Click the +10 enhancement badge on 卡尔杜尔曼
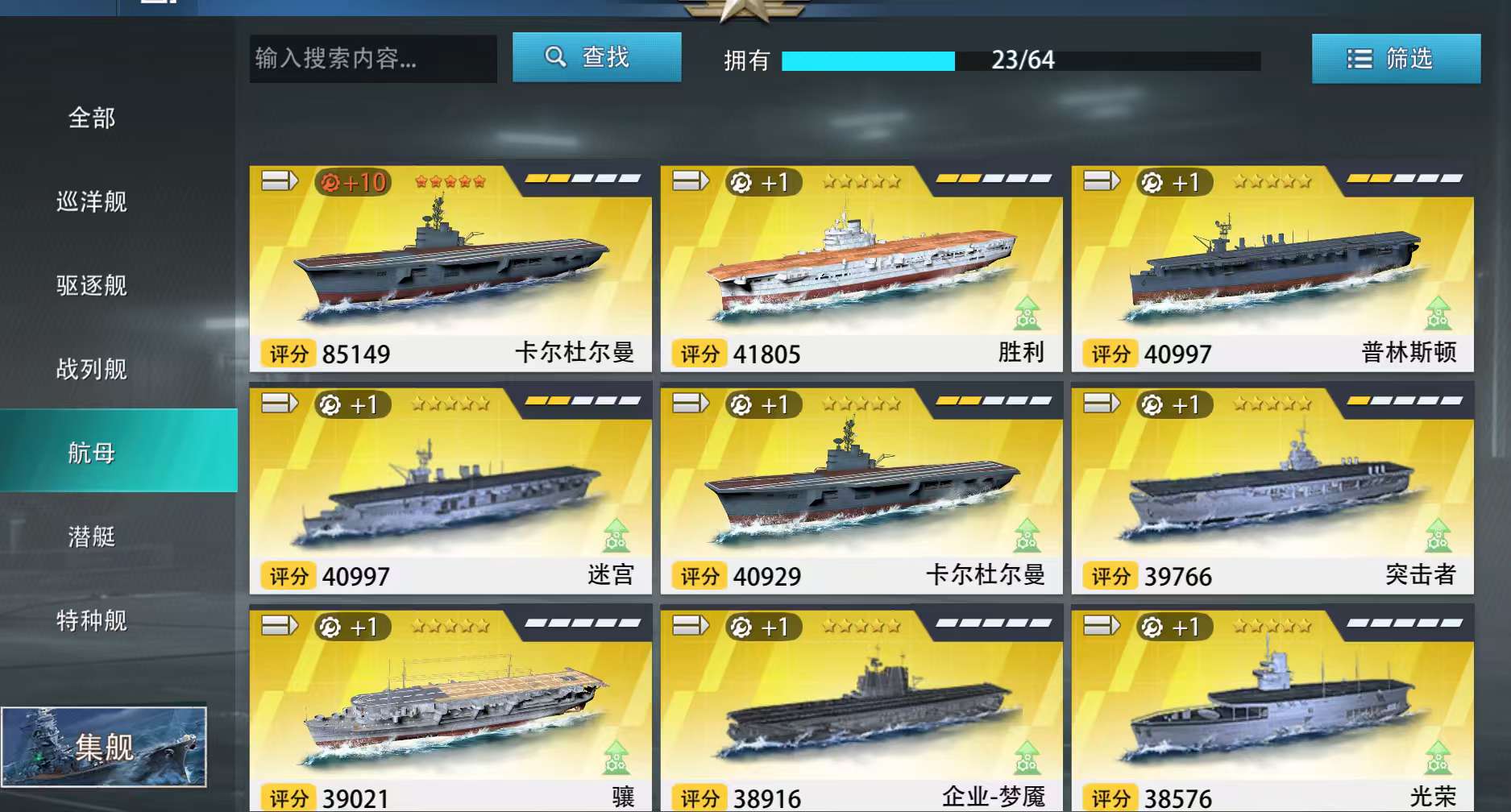 point(353,182)
